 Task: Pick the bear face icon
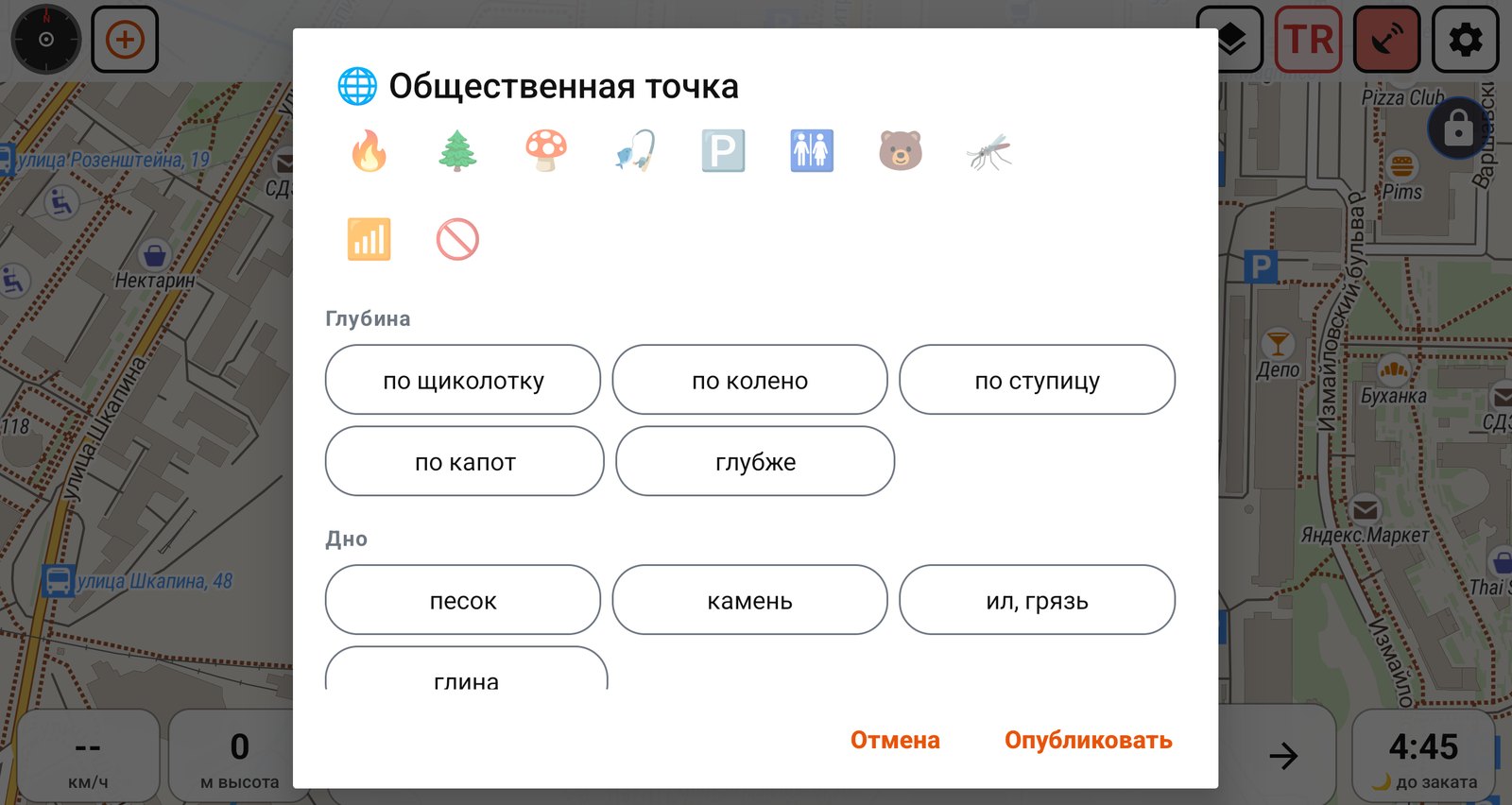[x=901, y=151]
